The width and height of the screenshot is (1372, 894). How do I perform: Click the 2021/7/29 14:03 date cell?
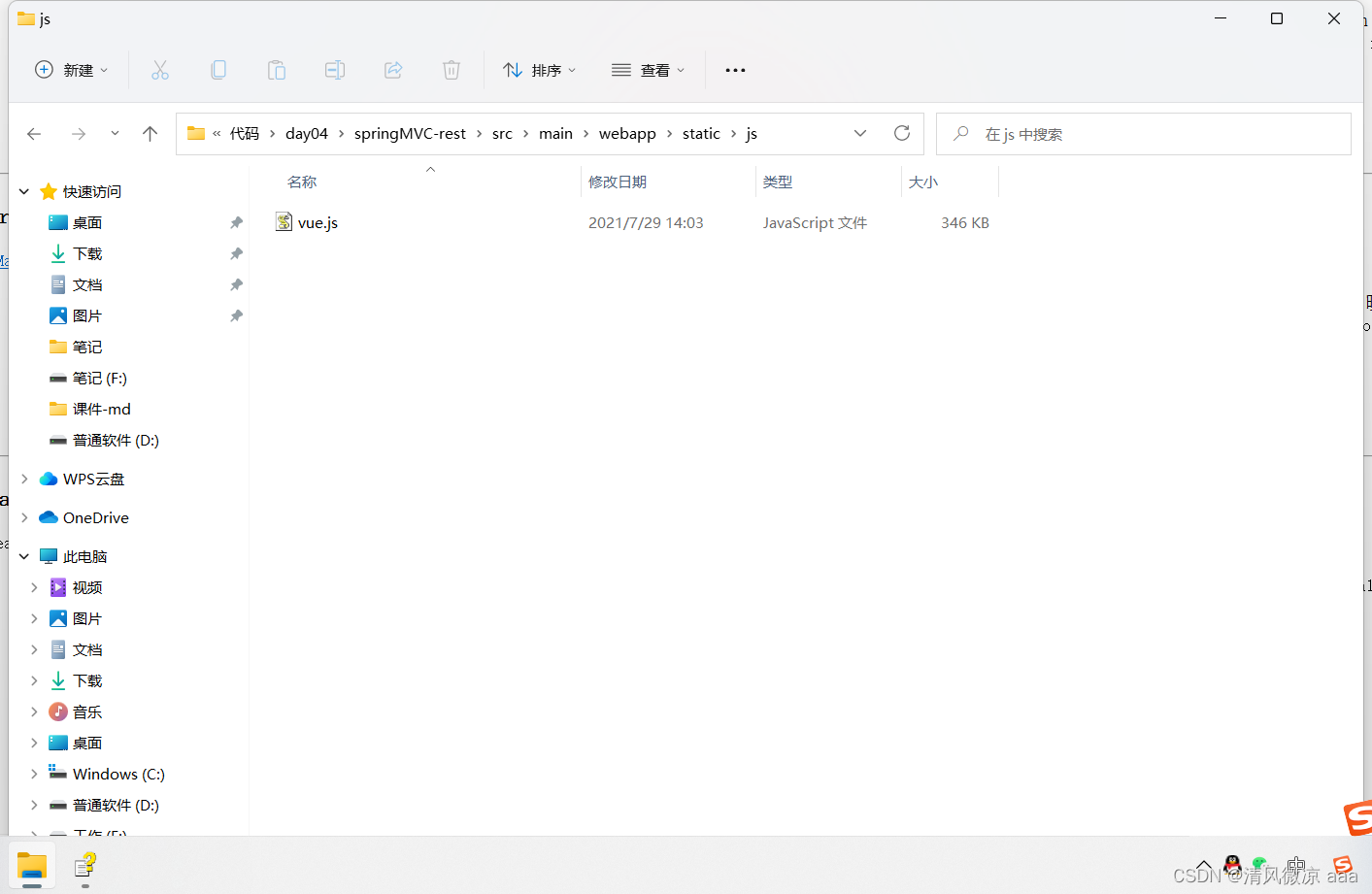click(646, 222)
